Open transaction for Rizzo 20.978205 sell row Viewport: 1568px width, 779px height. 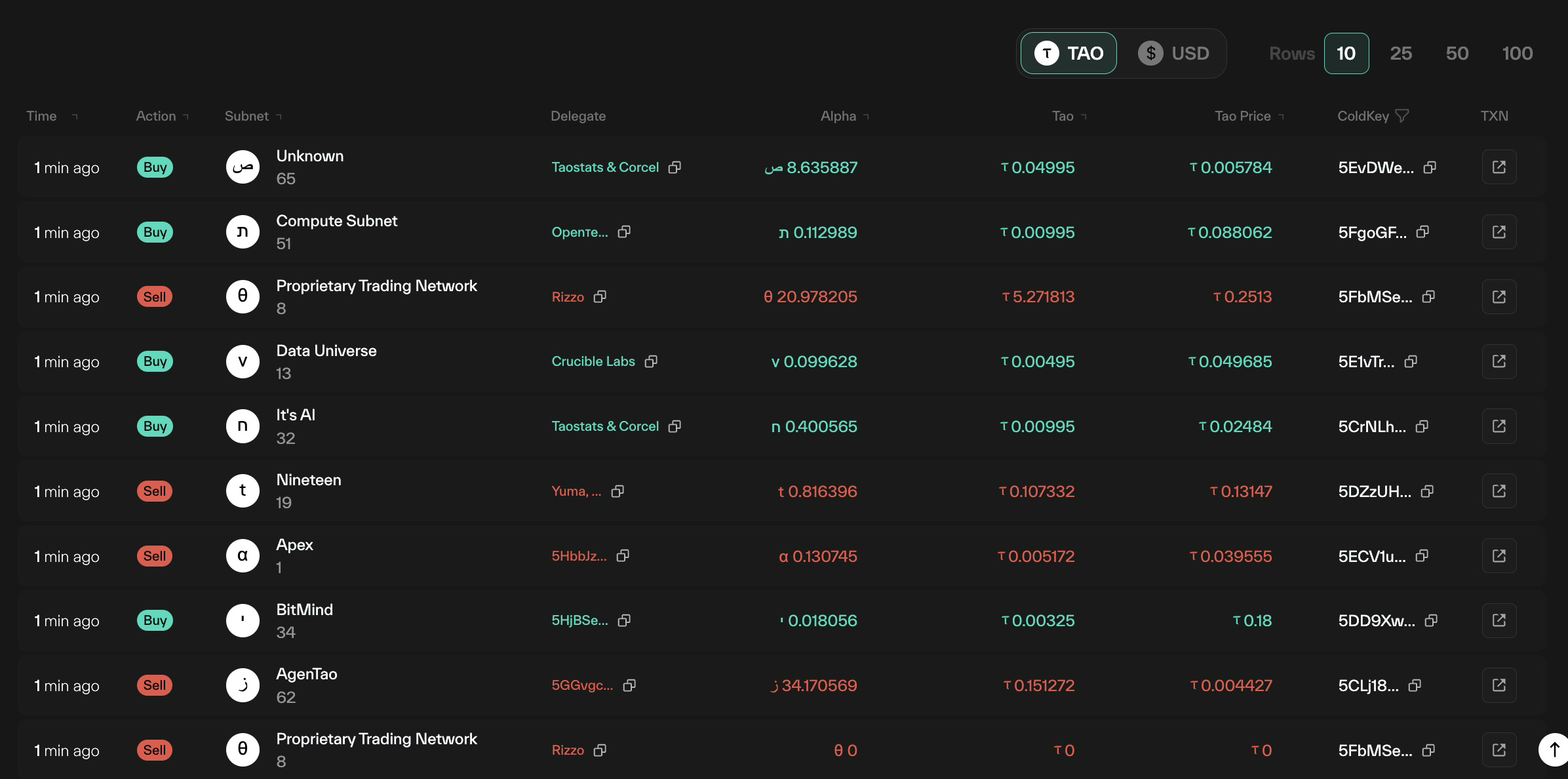(x=1499, y=297)
